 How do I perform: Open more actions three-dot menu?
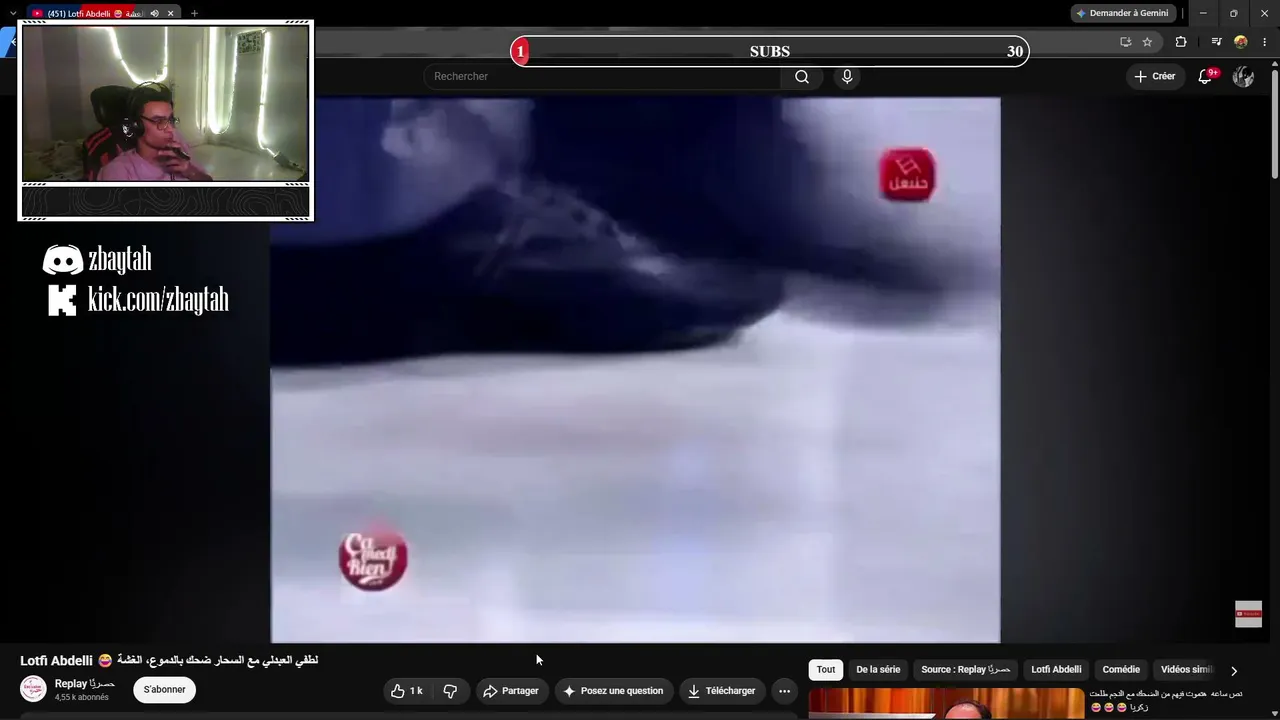(x=785, y=691)
